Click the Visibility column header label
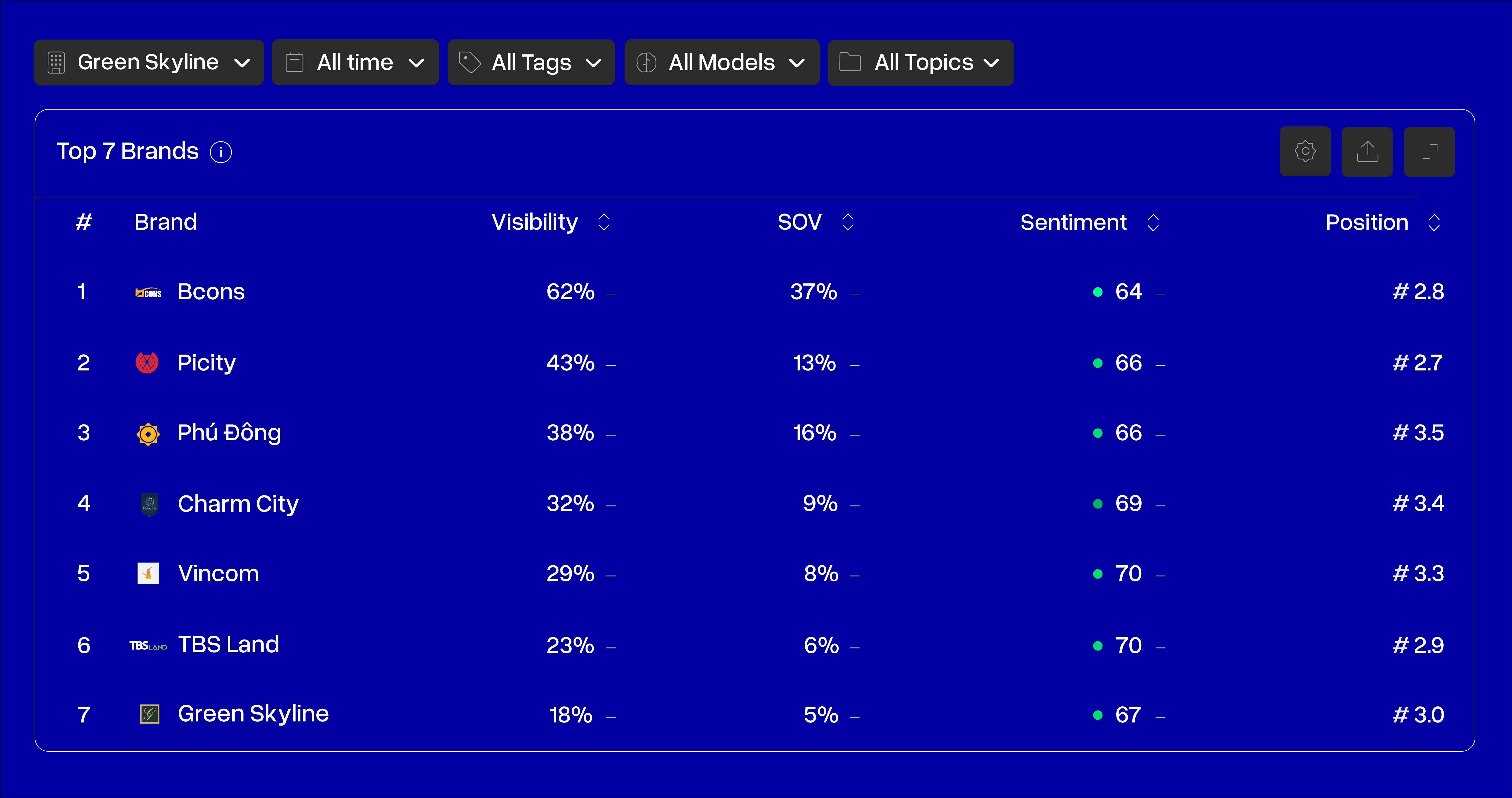Screen dimensions: 1512x798 point(535,222)
